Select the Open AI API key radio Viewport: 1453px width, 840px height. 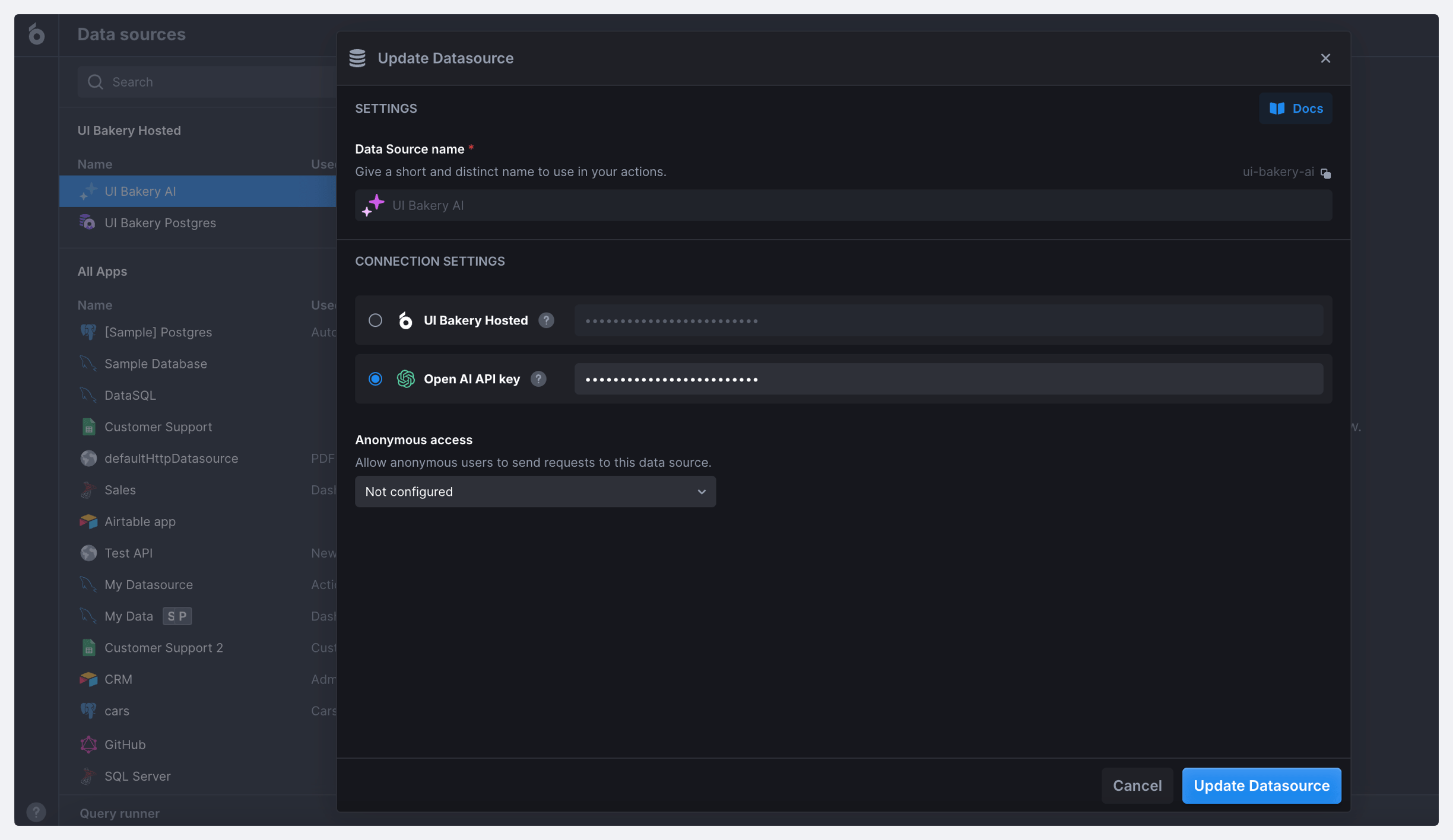click(375, 379)
